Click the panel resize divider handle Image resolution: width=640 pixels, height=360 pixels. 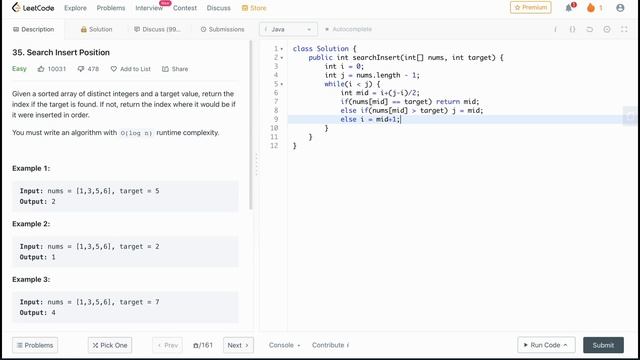[x=256, y=164]
